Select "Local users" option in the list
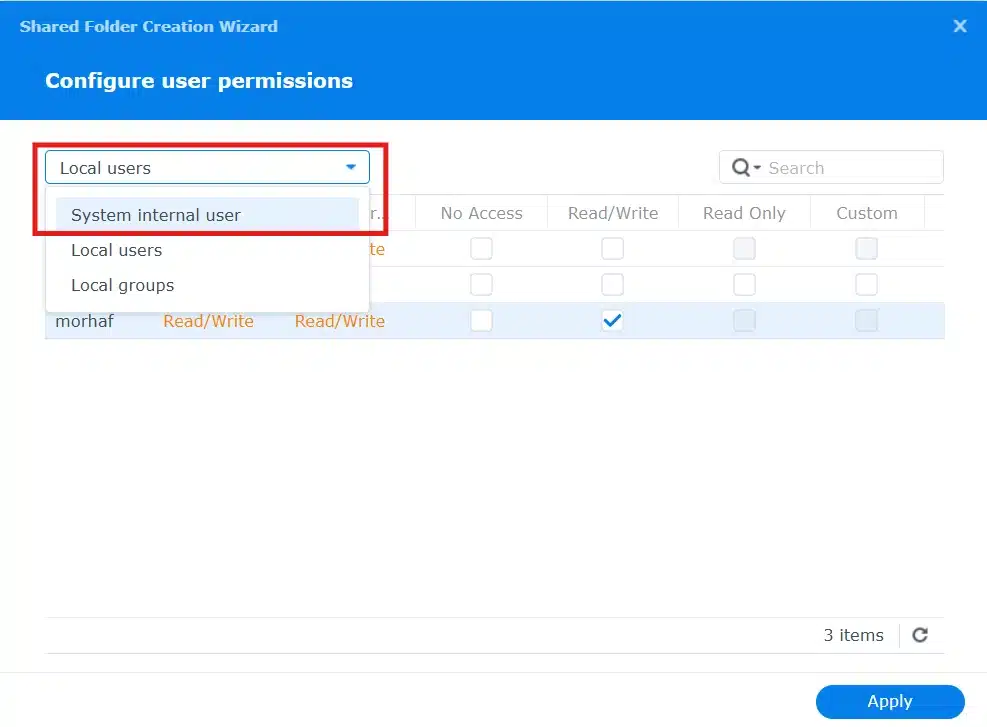 click(116, 250)
